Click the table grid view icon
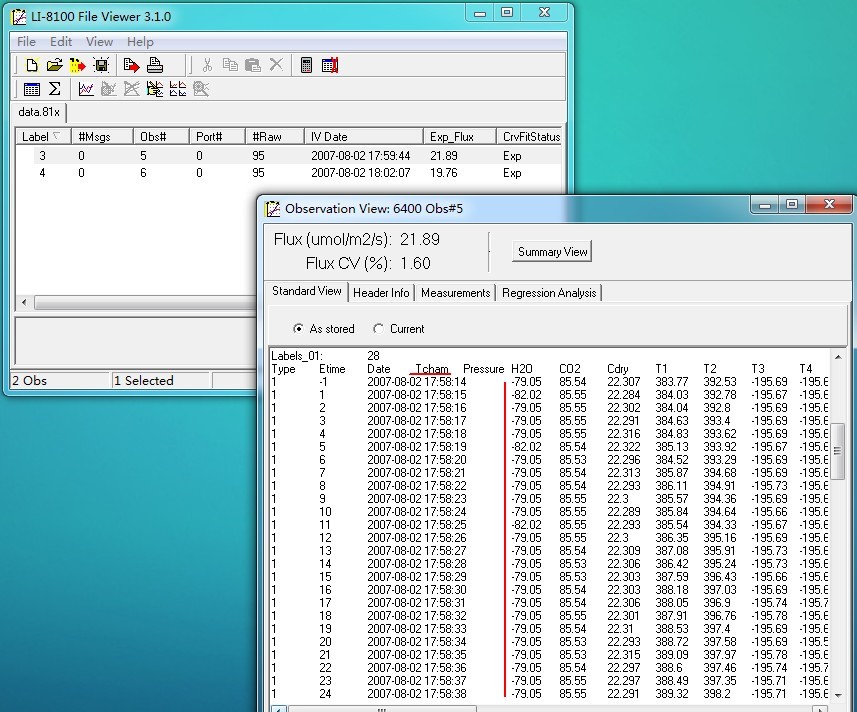This screenshot has width=857, height=712. tap(31, 89)
